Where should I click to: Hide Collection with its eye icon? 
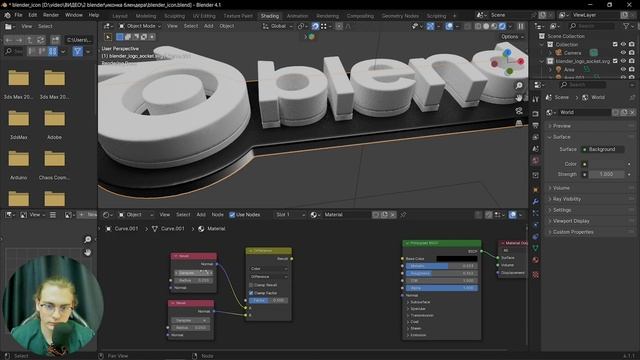click(623, 44)
